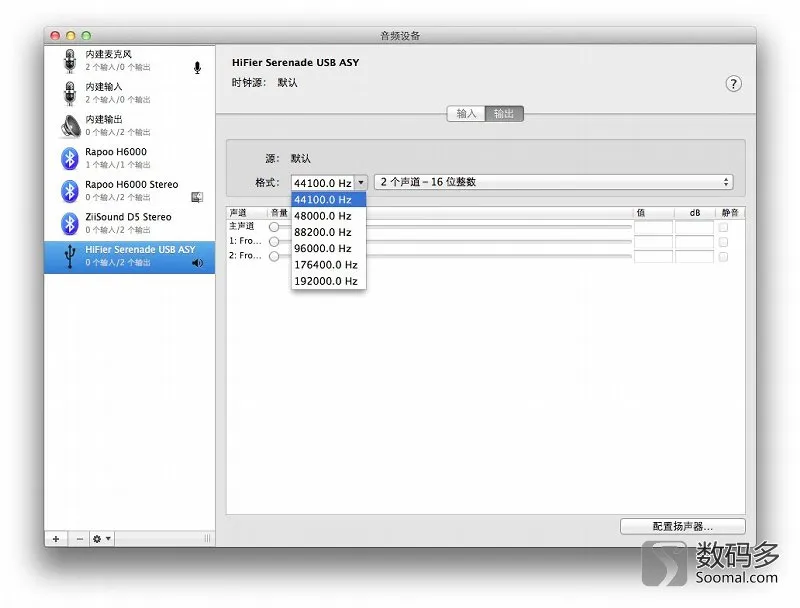Viewport: 800px width, 608px height.
Task: Select 内建输出 in device list
Action: point(130,126)
